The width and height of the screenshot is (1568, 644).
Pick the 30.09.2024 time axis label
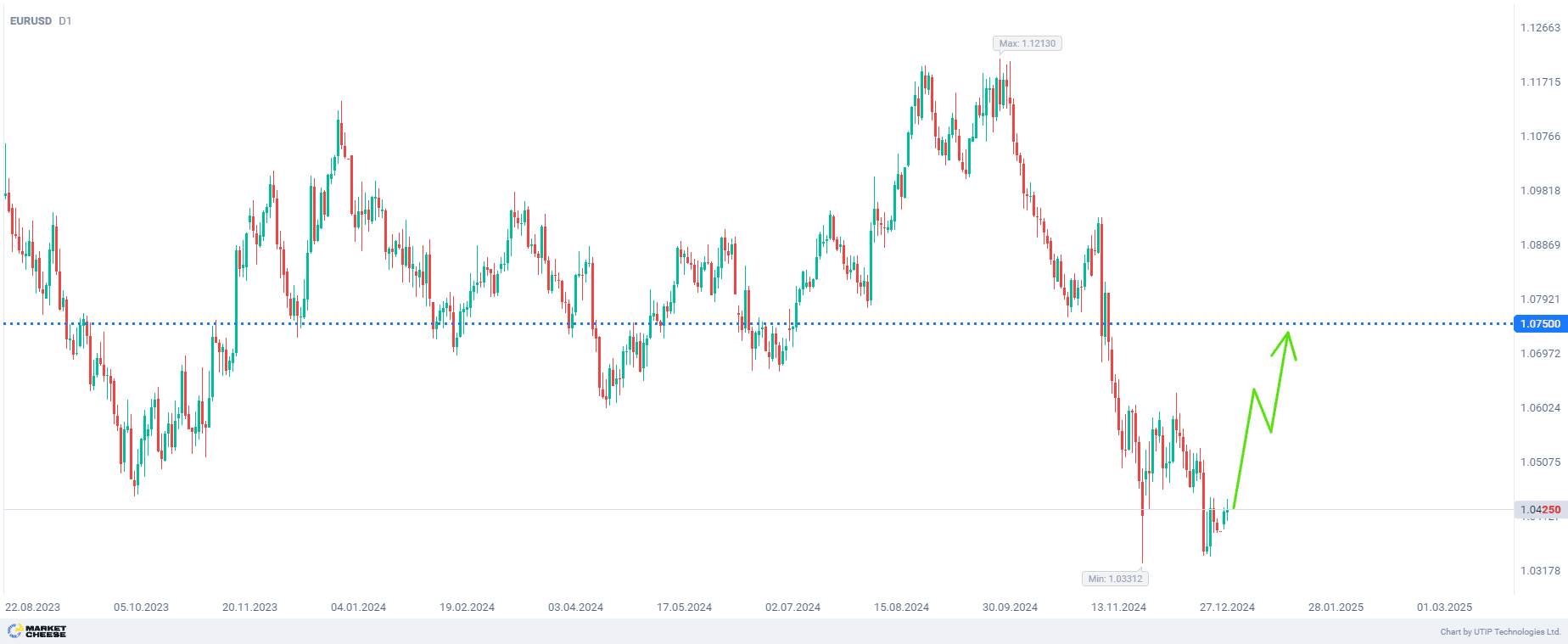pos(1010,608)
